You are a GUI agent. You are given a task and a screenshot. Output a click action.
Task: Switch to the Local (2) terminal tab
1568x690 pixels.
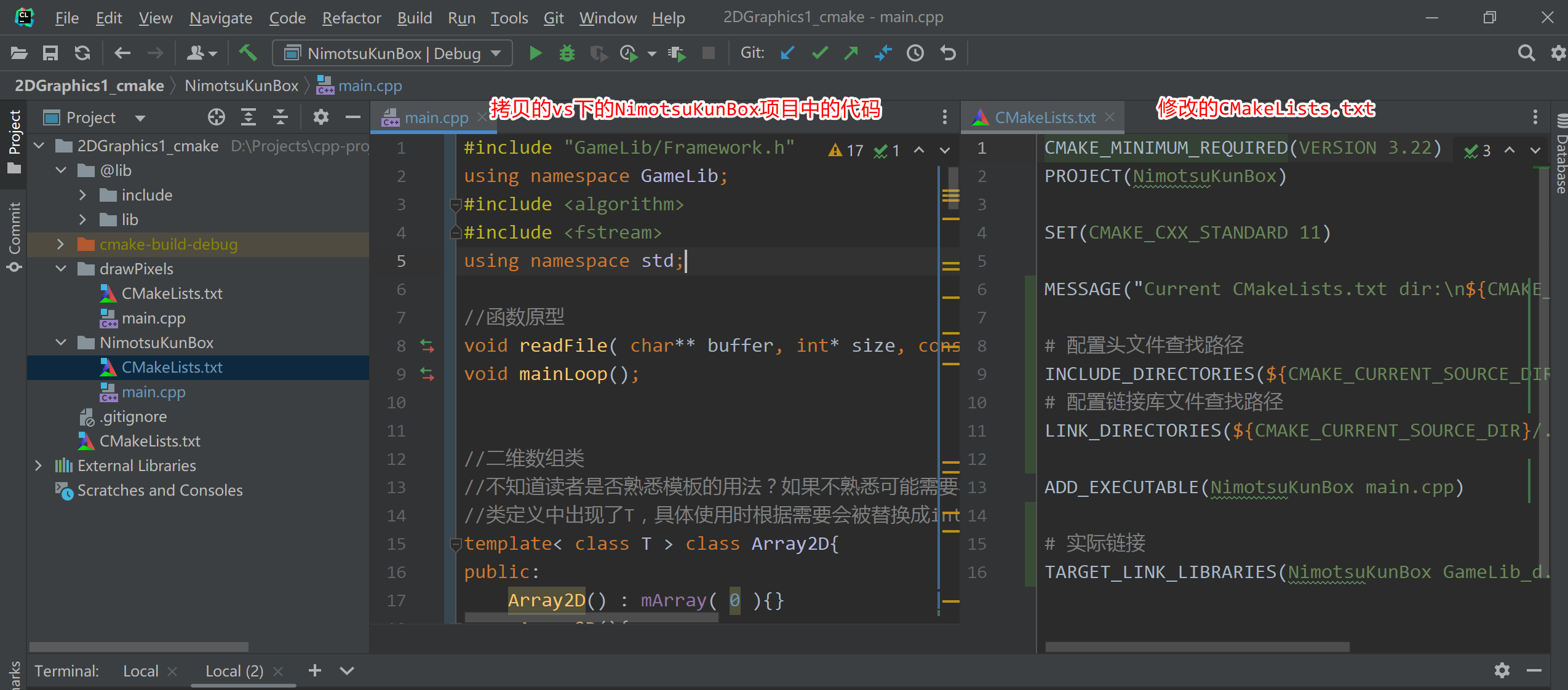pyautogui.click(x=234, y=671)
